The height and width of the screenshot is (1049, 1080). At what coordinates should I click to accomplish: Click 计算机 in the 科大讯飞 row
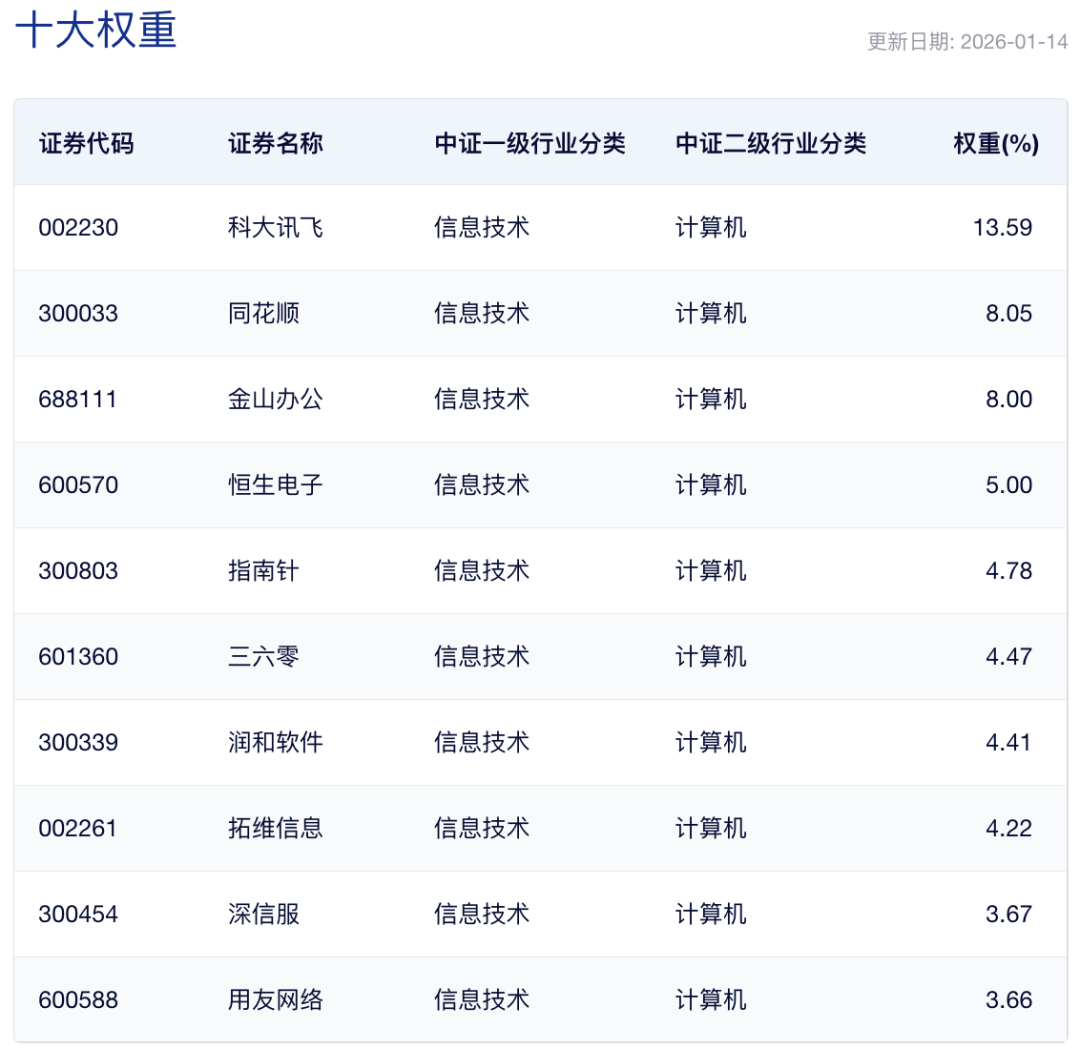tap(711, 227)
